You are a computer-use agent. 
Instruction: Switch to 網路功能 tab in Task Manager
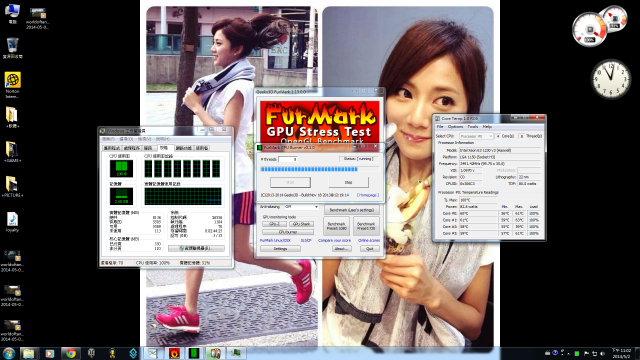coord(183,148)
